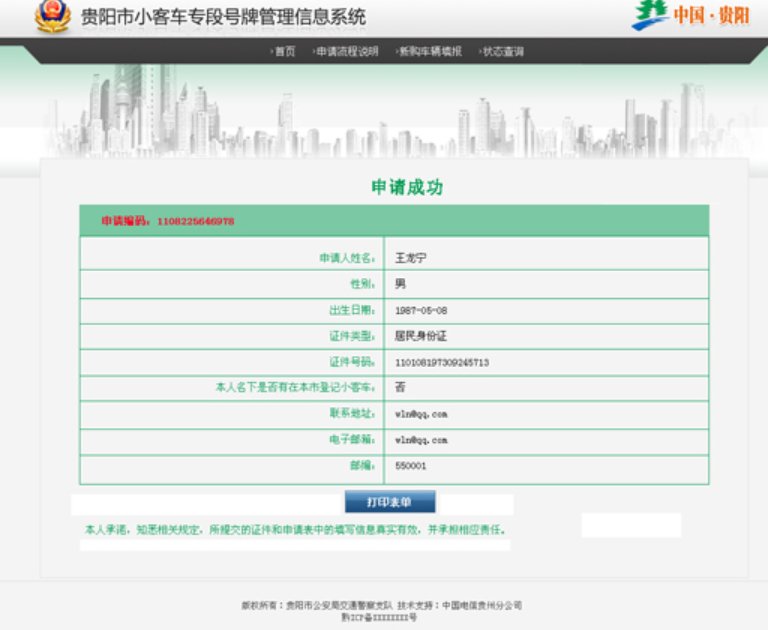Open the 状态查询 navigation link
Viewport: 768px width, 630px height.
[502, 51]
